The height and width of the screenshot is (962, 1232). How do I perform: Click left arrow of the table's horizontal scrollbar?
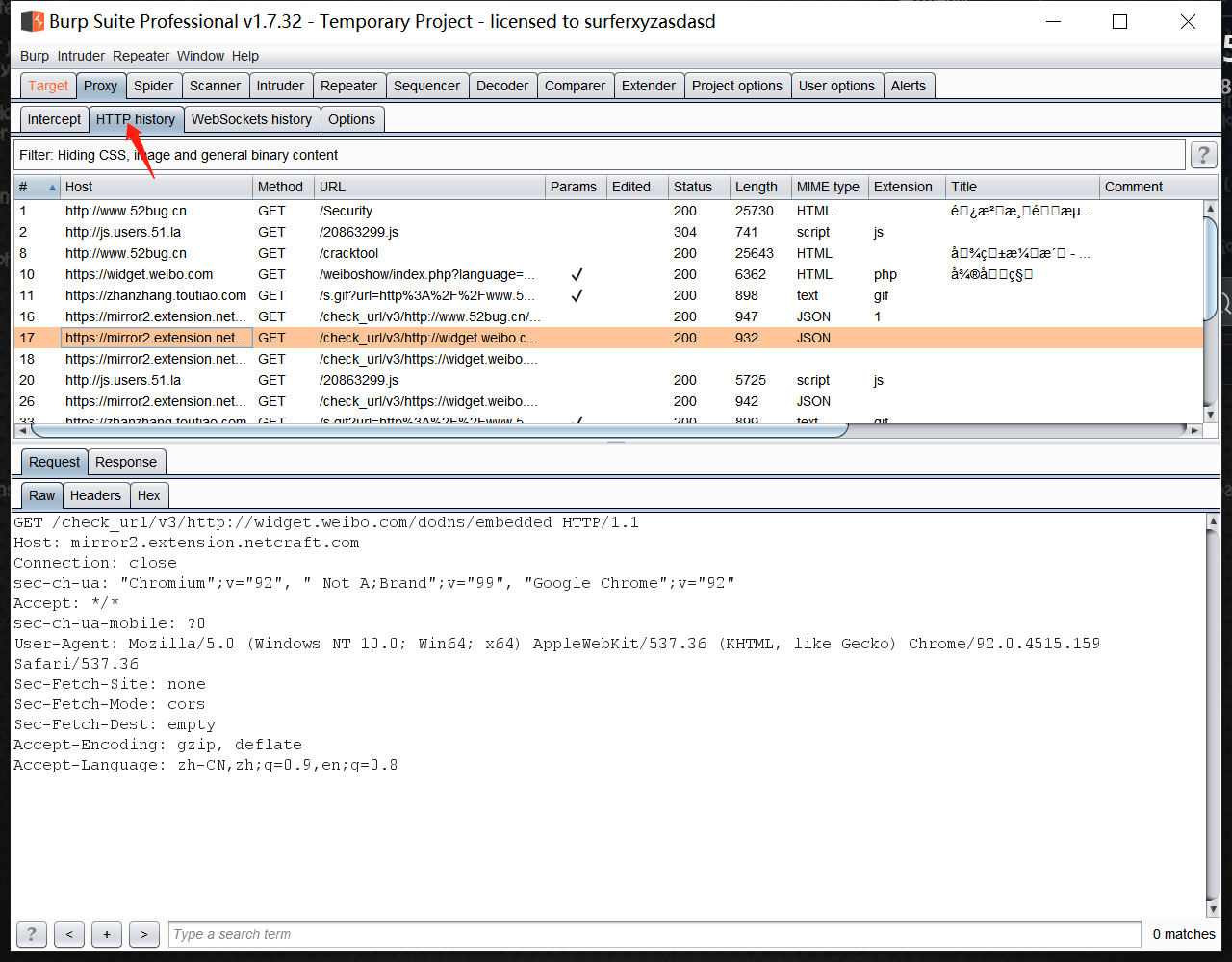(x=22, y=430)
